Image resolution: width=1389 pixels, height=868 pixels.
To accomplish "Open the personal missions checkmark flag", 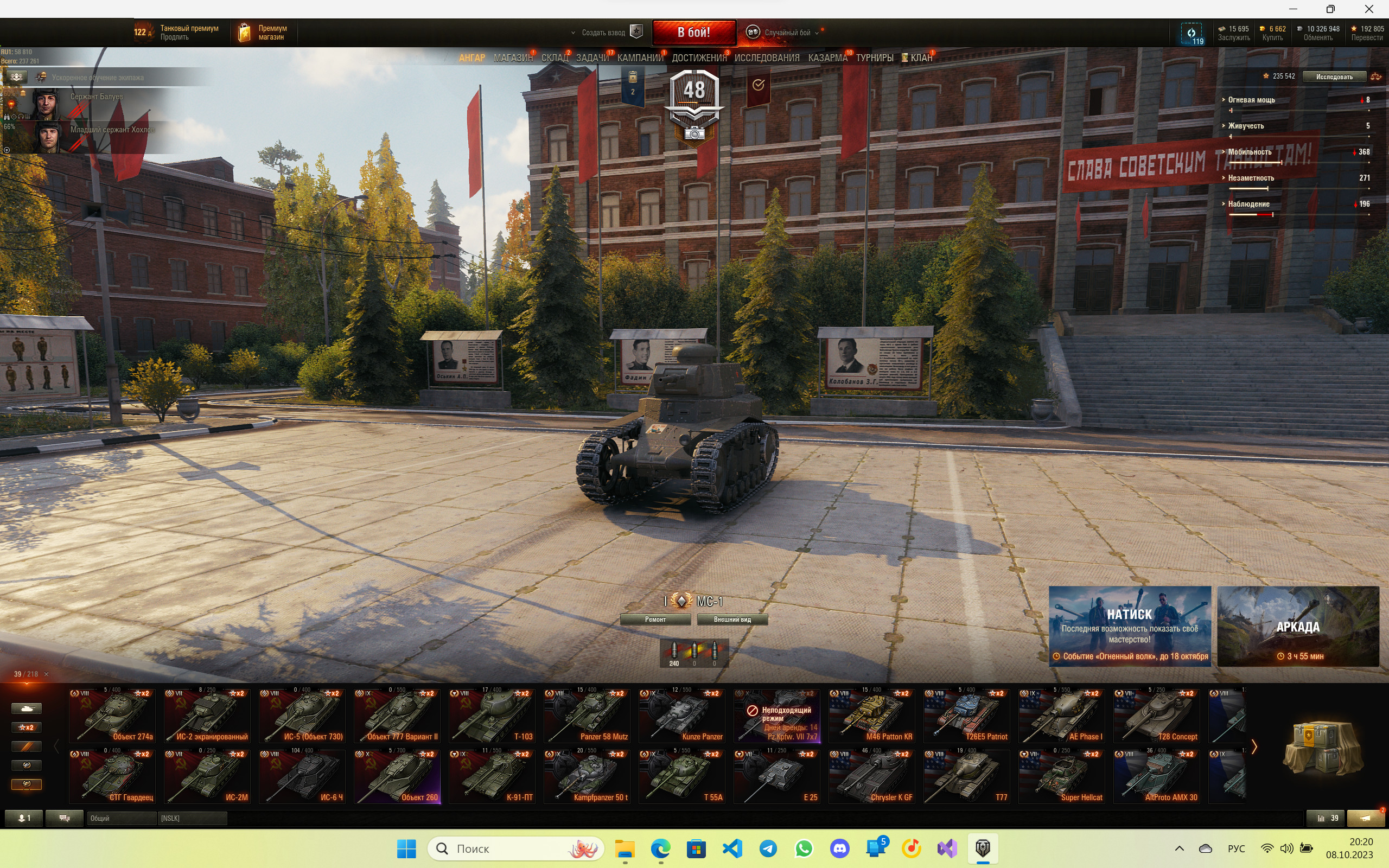I will pos(758,86).
